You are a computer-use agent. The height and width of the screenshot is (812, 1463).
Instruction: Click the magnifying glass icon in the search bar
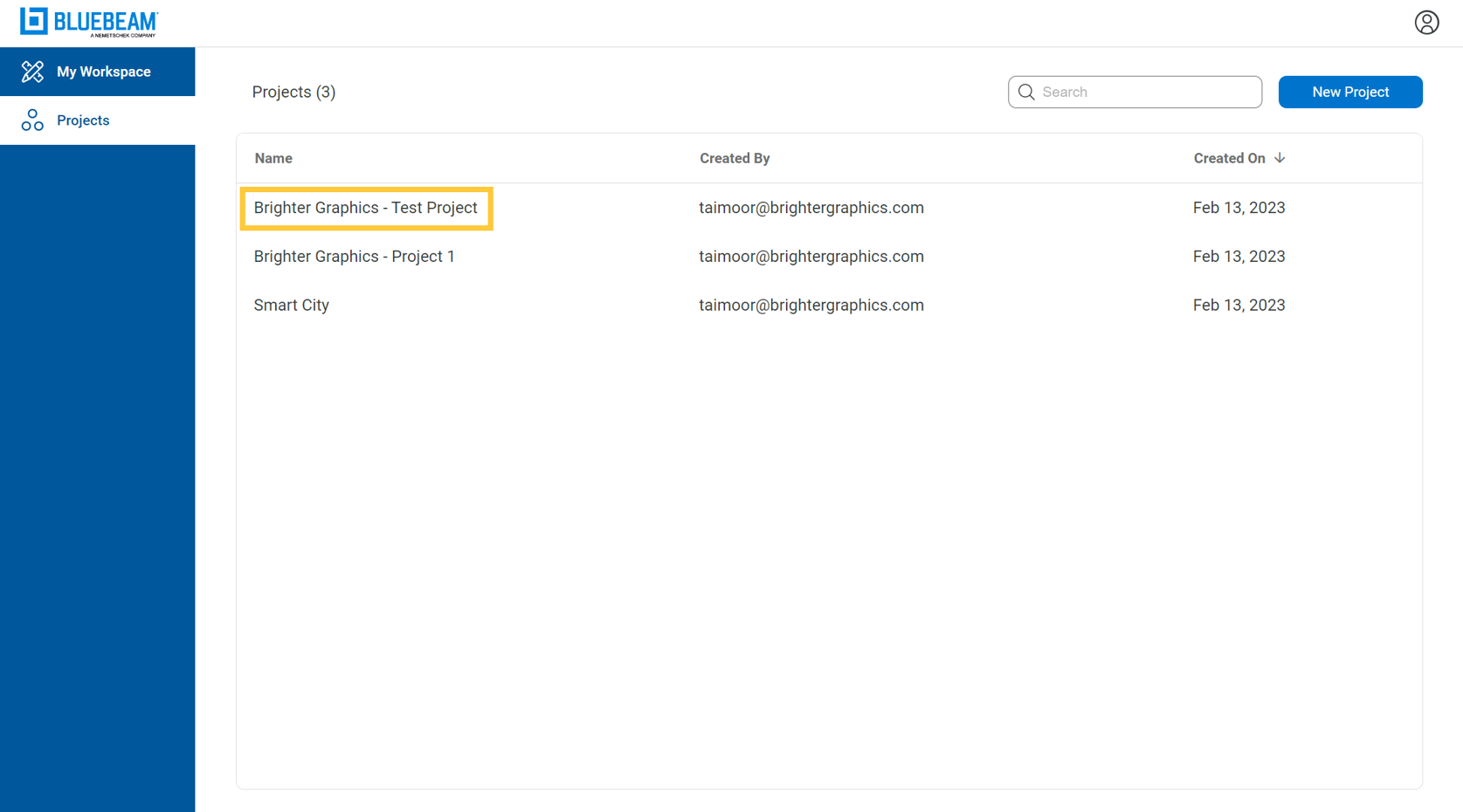coord(1027,92)
